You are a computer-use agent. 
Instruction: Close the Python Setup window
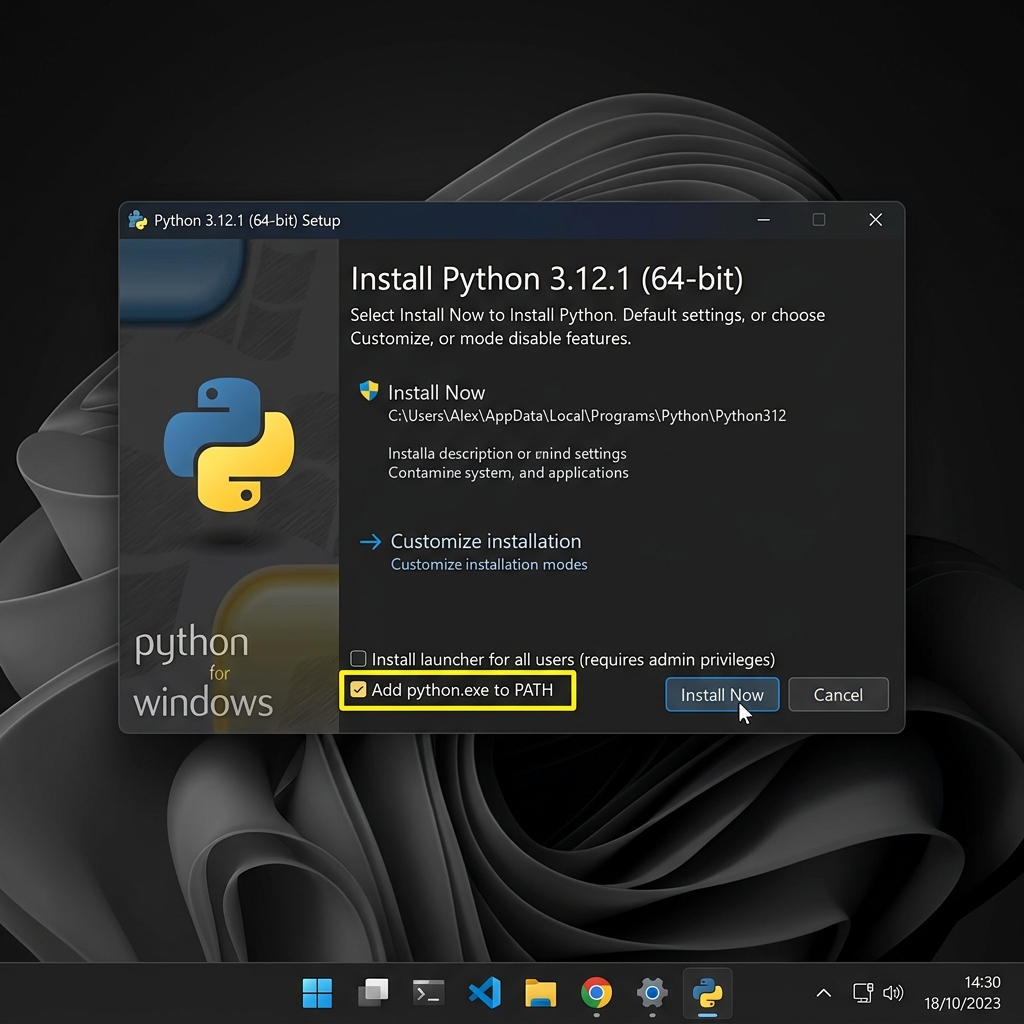click(x=876, y=220)
